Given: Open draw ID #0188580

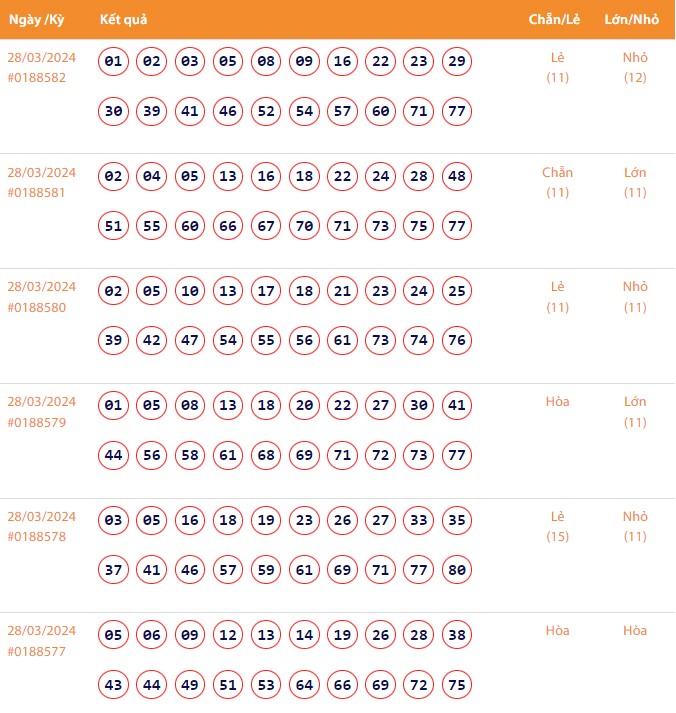Looking at the screenshot, I should point(37,307).
